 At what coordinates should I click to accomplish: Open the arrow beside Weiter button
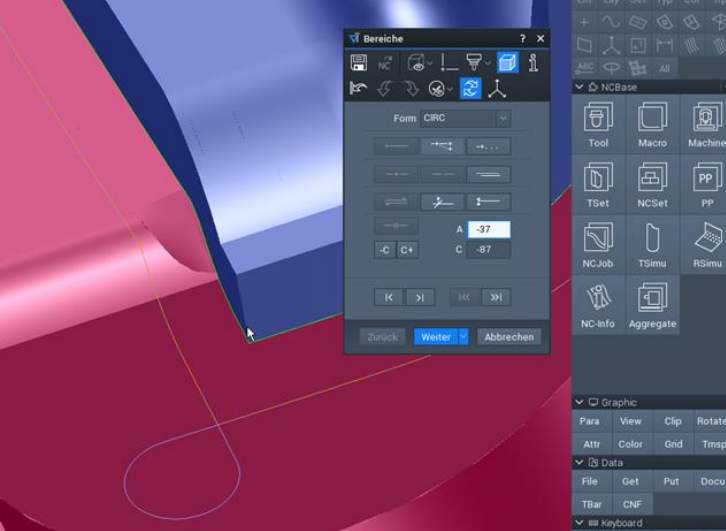[x=463, y=337]
